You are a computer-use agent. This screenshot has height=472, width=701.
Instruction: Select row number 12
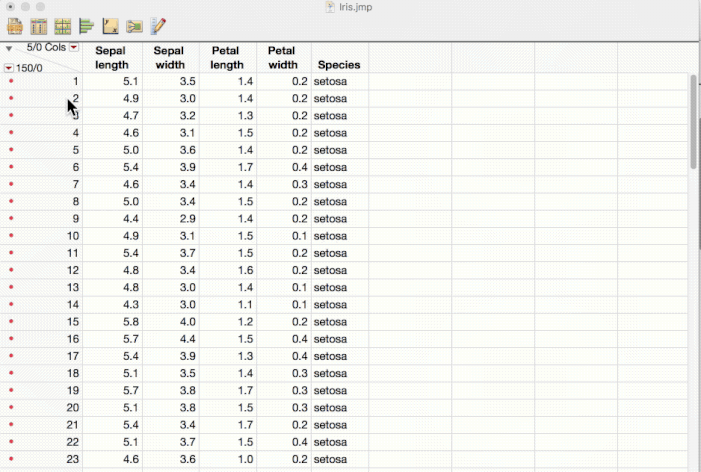pos(73,270)
